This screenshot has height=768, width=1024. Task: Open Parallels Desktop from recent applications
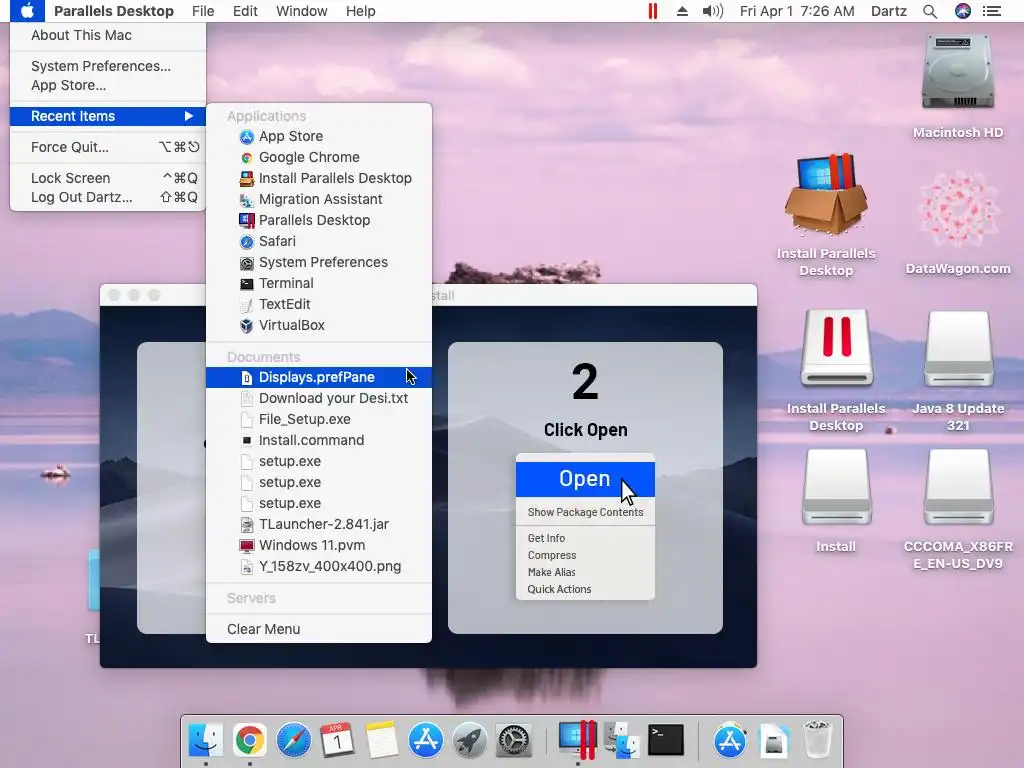pos(319,220)
